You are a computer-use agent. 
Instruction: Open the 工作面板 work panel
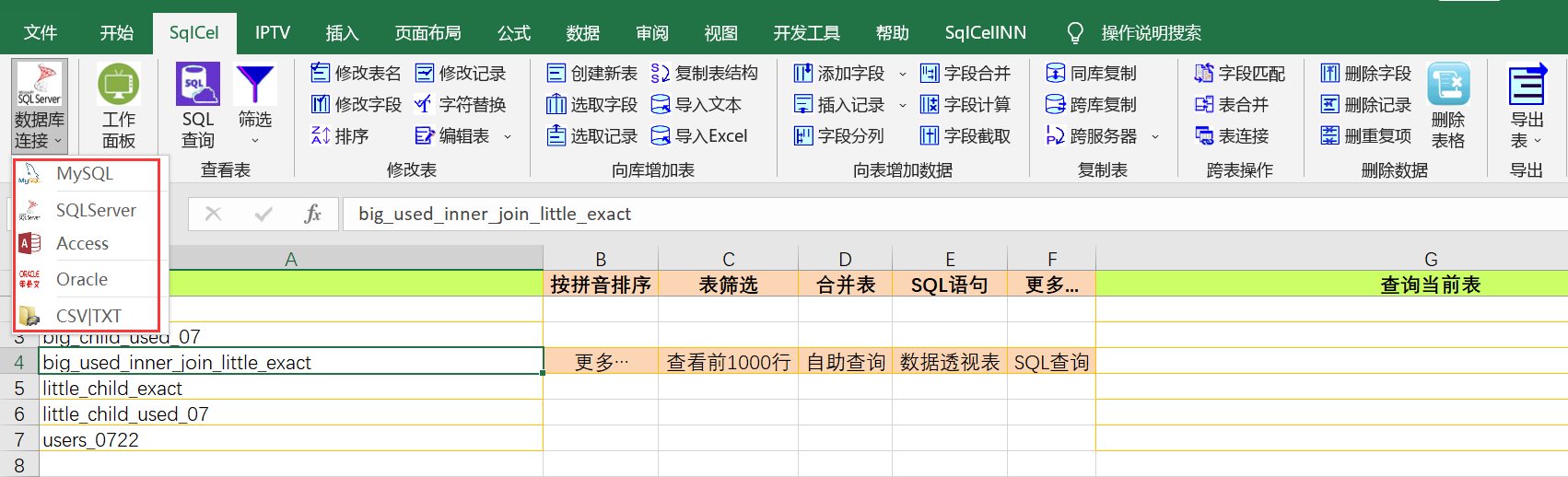point(119,106)
